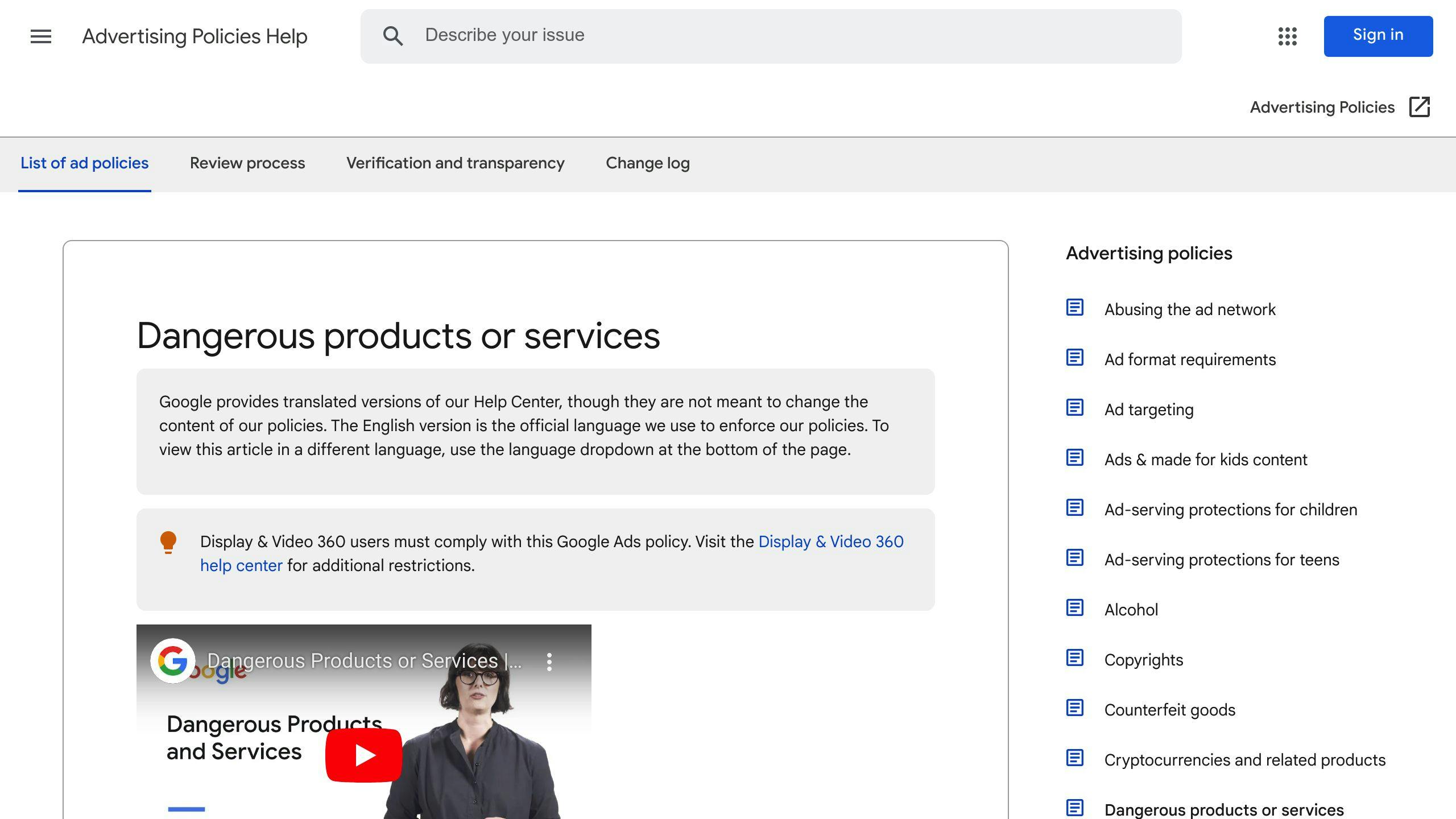The width and height of the screenshot is (1456, 819).
Task: Open Ad-serving protections for teens article
Action: tap(1222, 560)
